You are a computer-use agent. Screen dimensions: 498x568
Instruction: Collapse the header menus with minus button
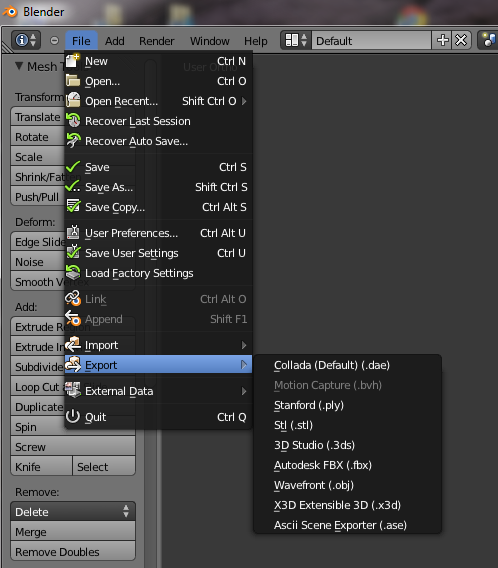[x=54, y=40]
